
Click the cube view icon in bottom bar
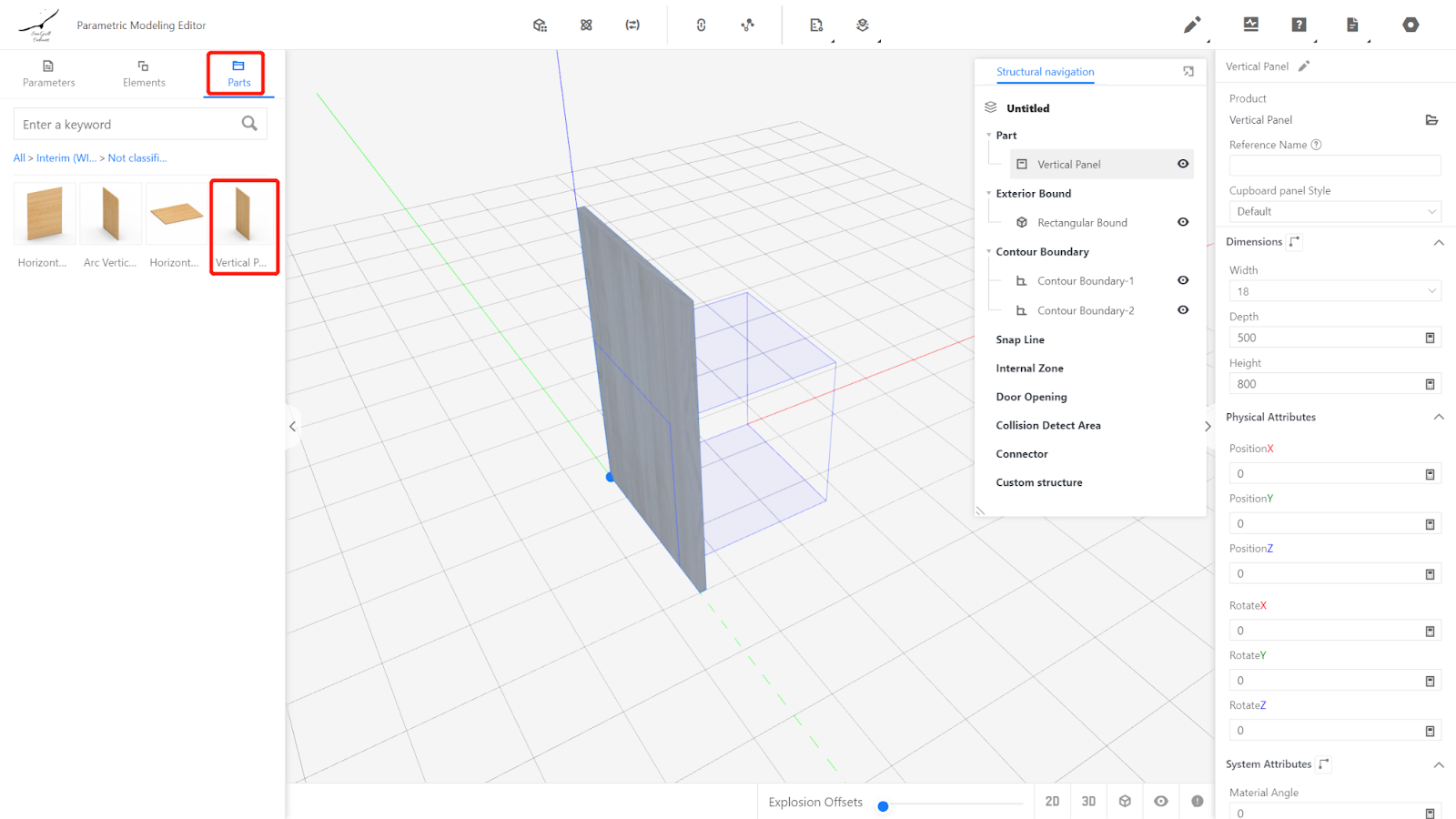point(1125,802)
